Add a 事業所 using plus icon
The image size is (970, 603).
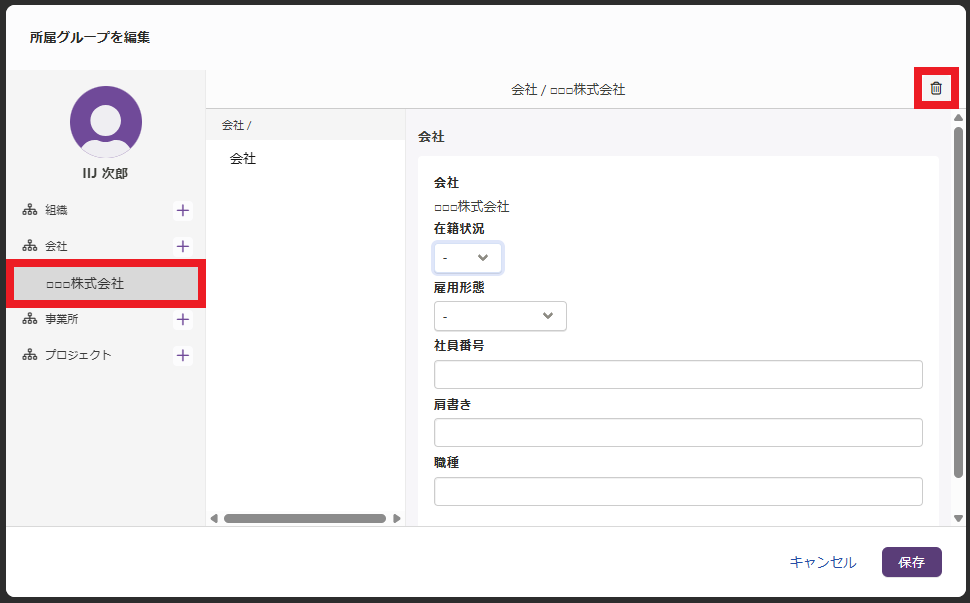tap(182, 320)
